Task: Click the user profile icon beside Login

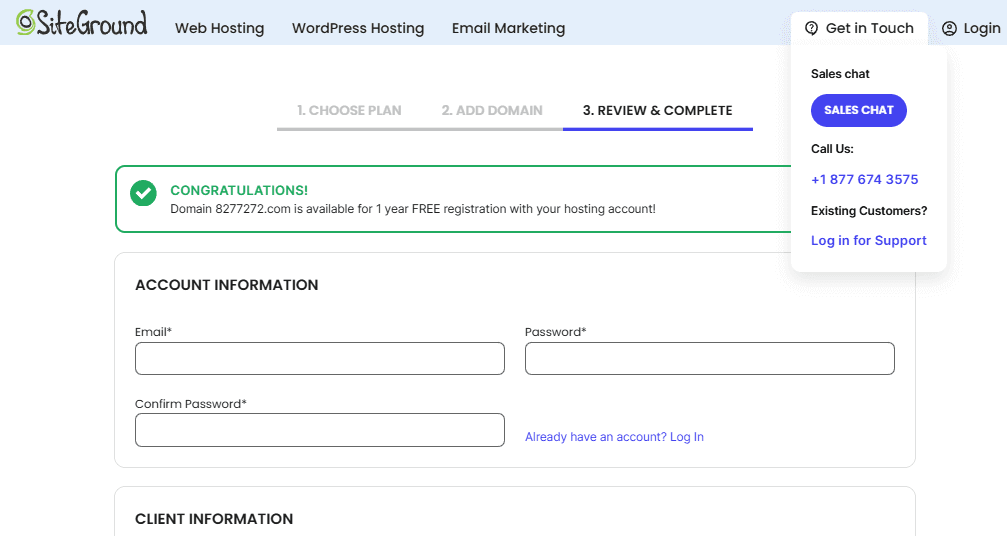Action: pyautogui.click(x=949, y=29)
